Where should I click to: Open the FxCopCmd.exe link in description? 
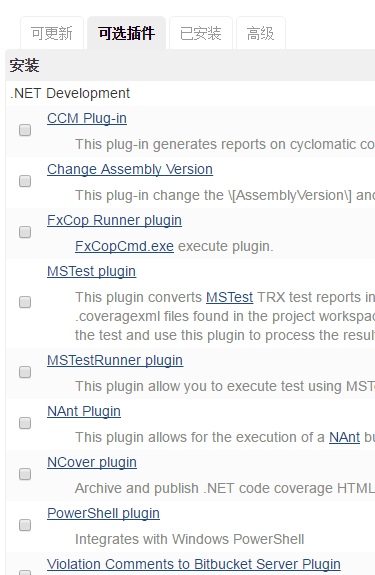click(x=124, y=246)
